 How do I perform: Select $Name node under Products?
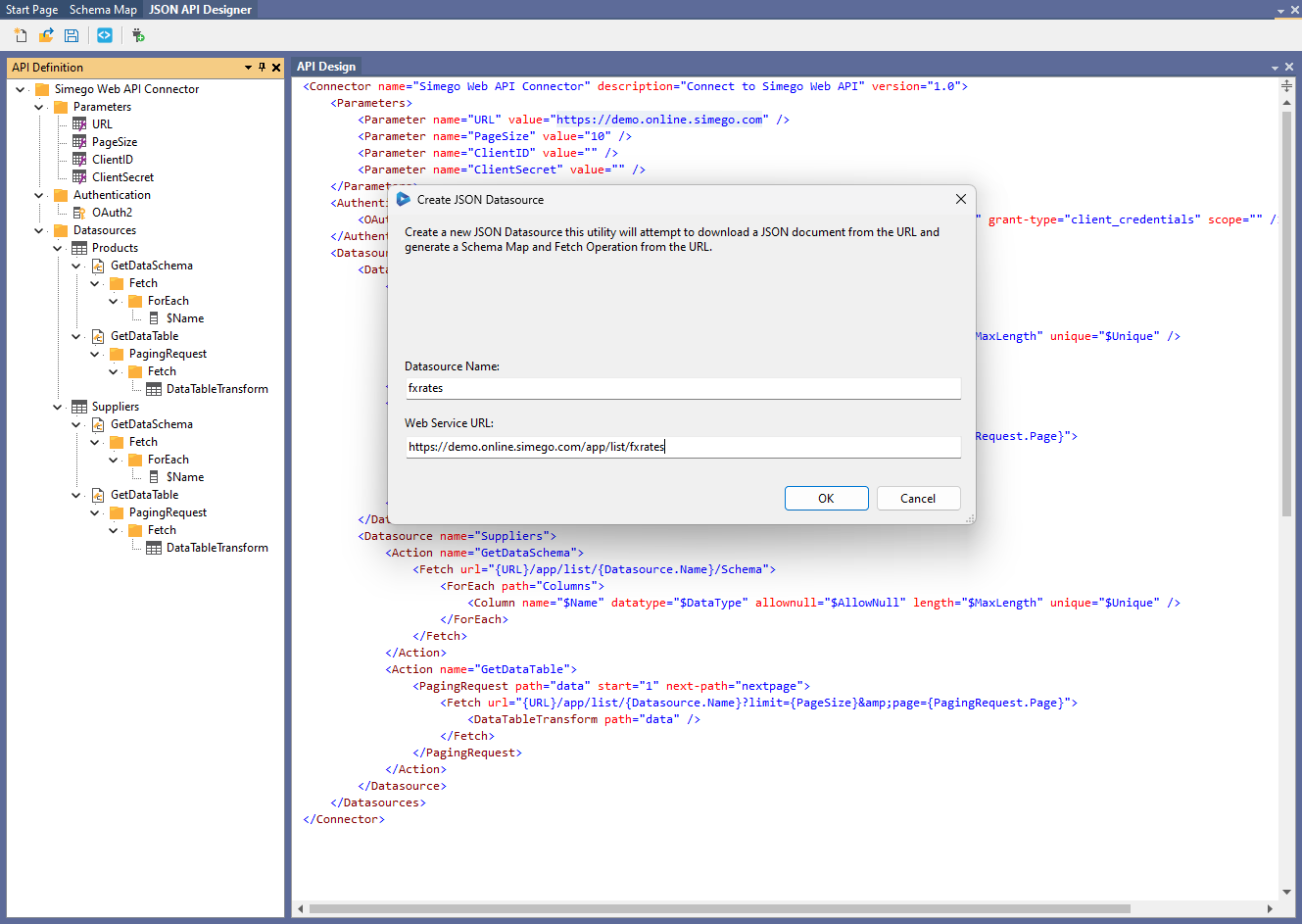(x=184, y=318)
